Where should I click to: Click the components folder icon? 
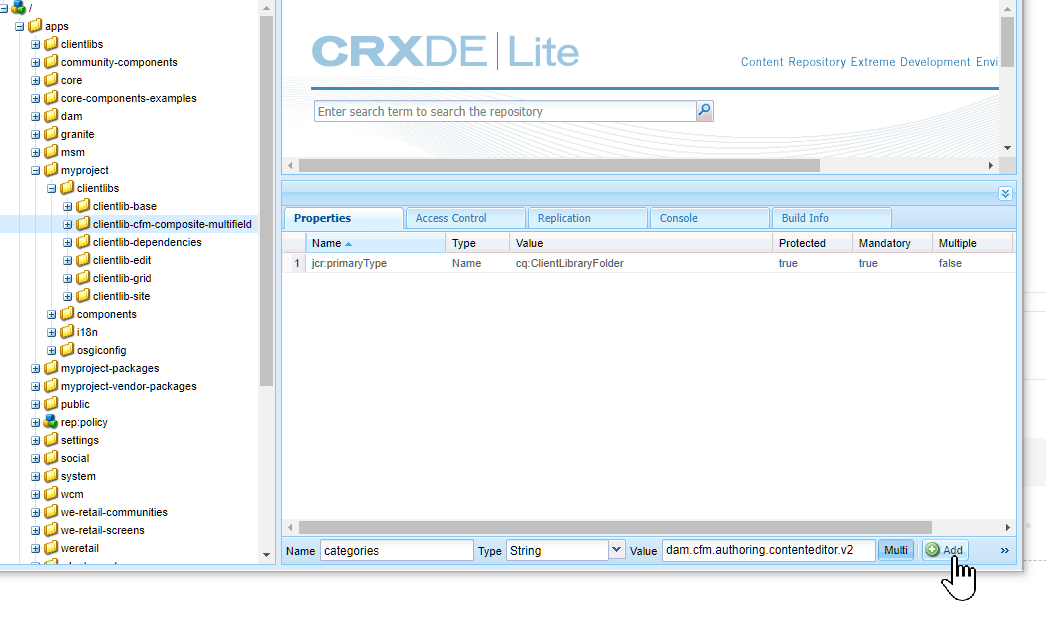[x=67, y=314]
